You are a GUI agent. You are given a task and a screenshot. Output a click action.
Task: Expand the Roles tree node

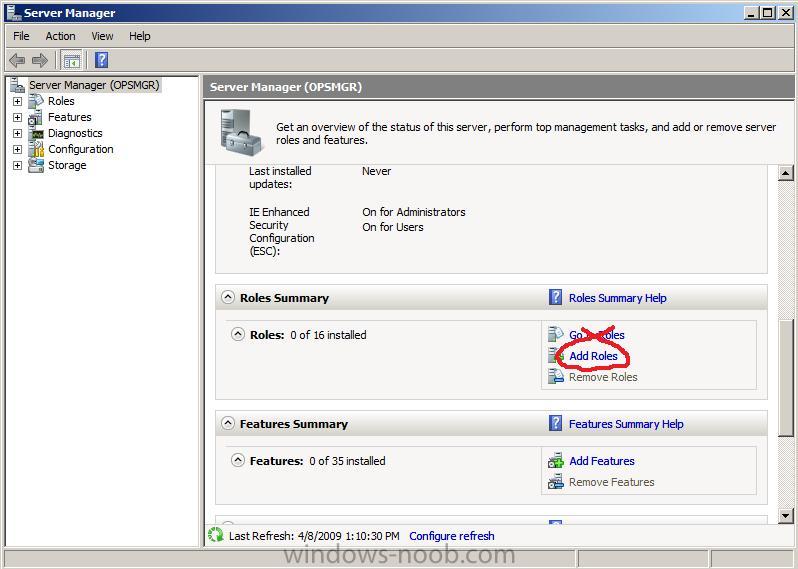(x=17, y=101)
